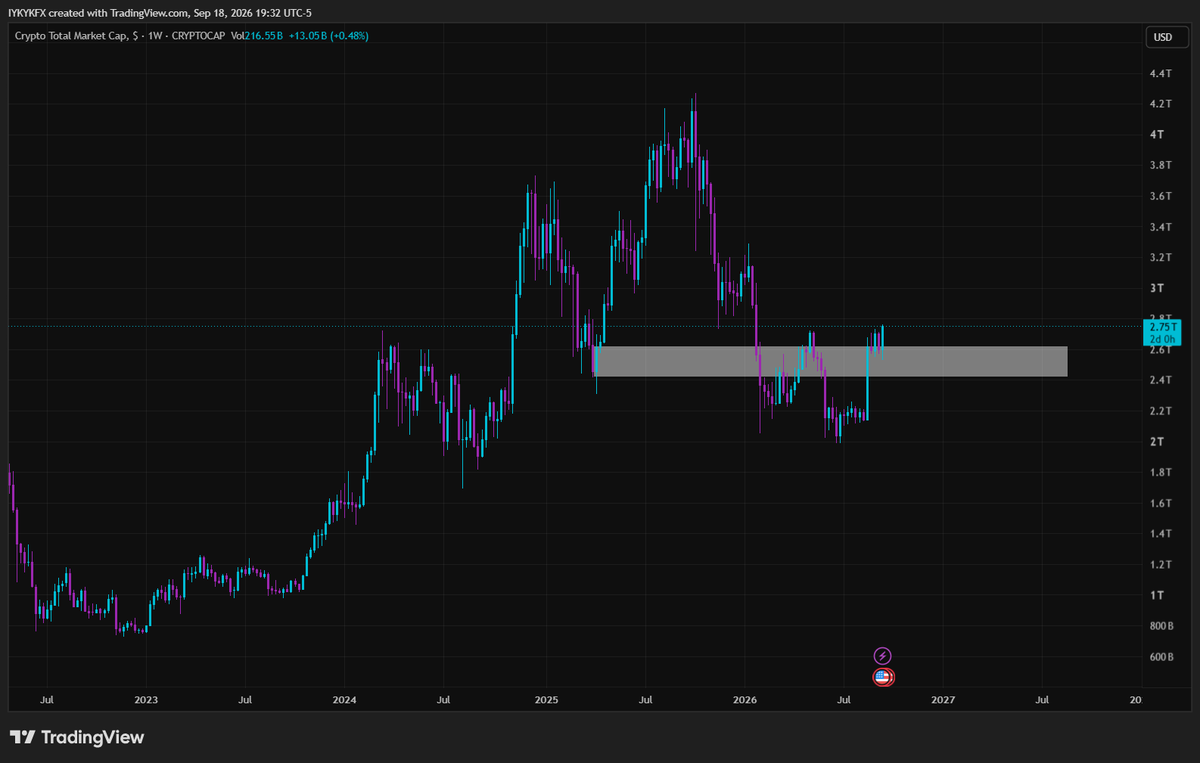Click the purple lightning event icon

coord(882,656)
